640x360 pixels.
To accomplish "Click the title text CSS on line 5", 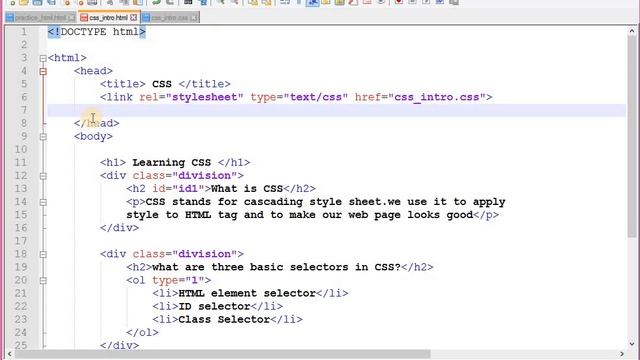I will pos(162,84).
